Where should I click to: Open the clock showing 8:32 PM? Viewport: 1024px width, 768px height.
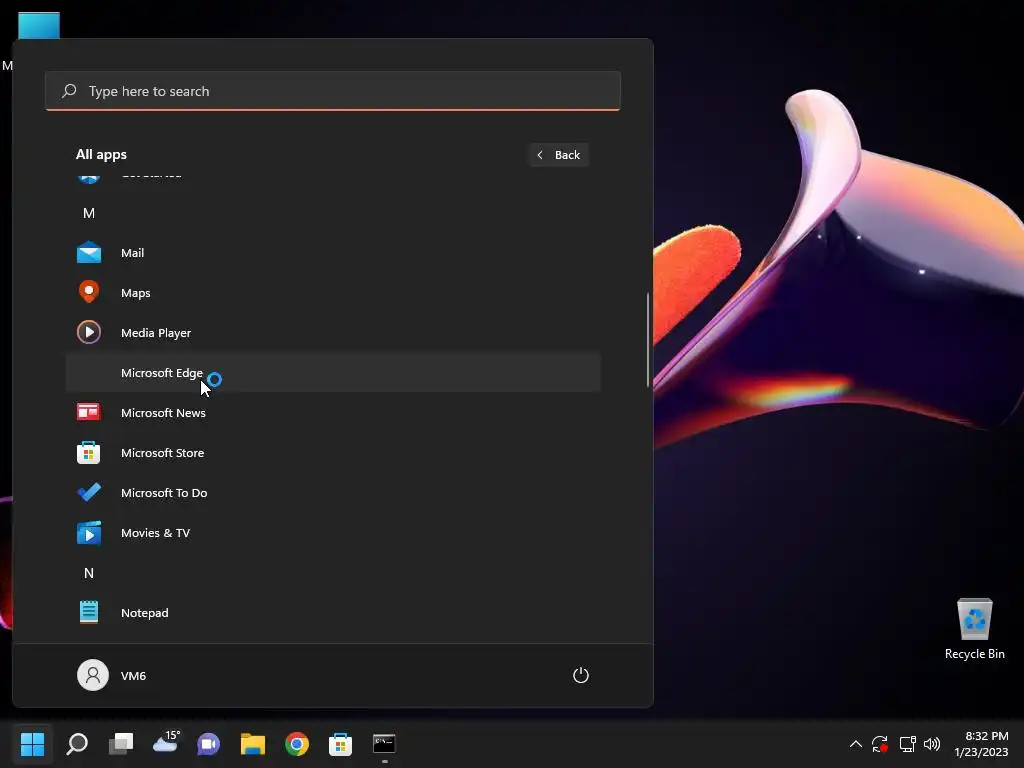pyautogui.click(x=981, y=744)
